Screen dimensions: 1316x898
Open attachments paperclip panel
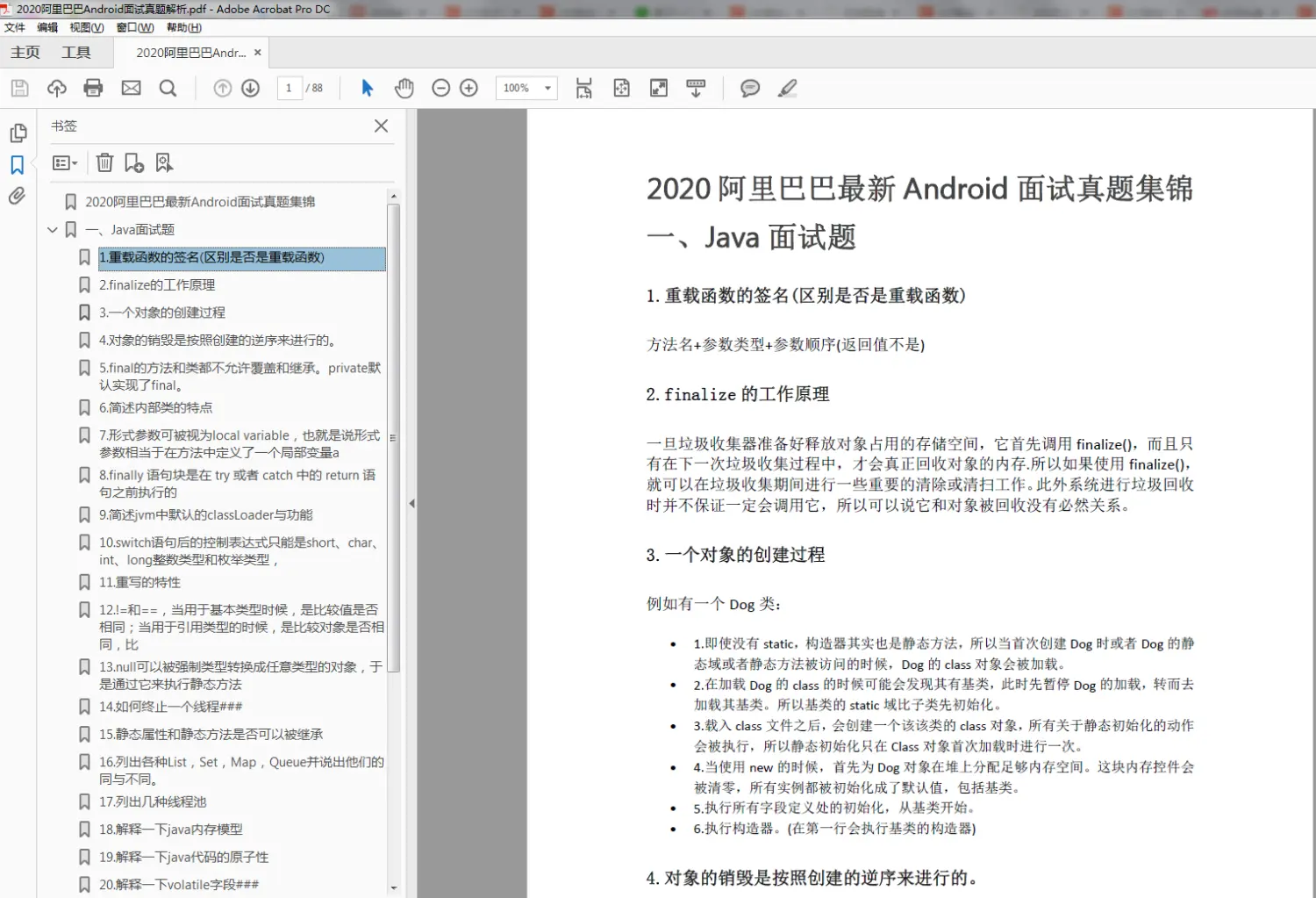(x=17, y=196)
